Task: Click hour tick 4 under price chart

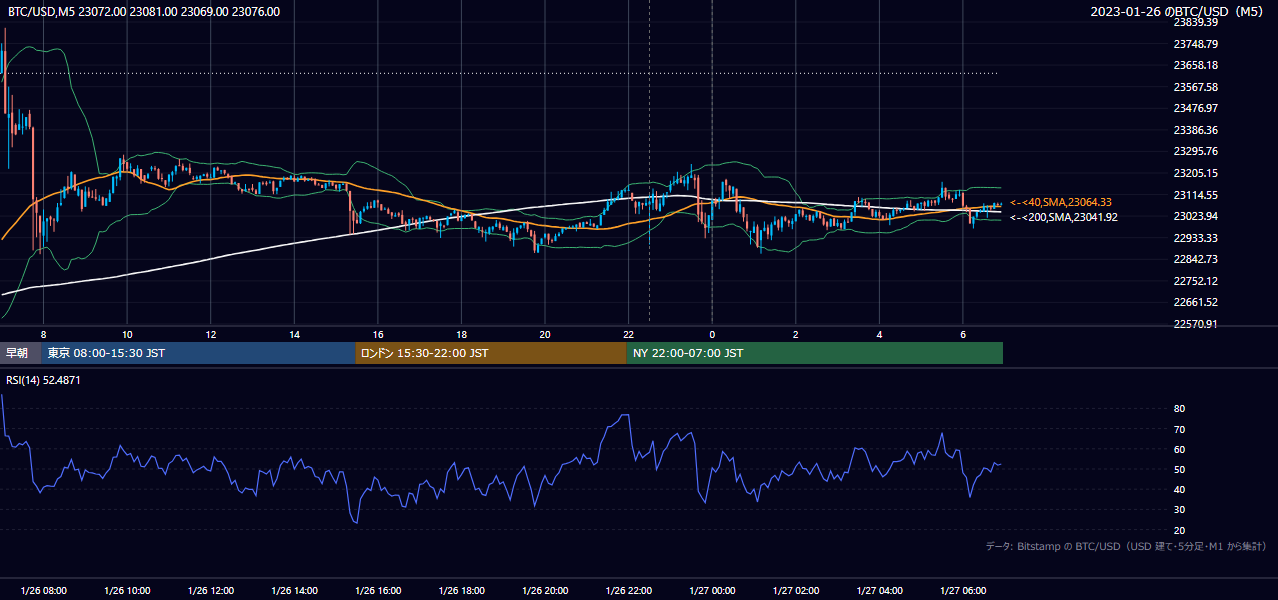Action: (880, 334)
